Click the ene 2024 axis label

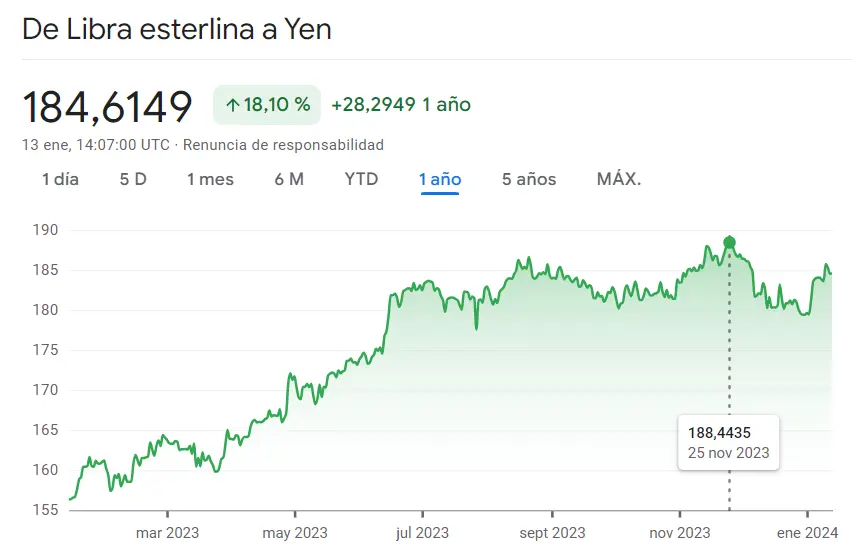[807, 533]
